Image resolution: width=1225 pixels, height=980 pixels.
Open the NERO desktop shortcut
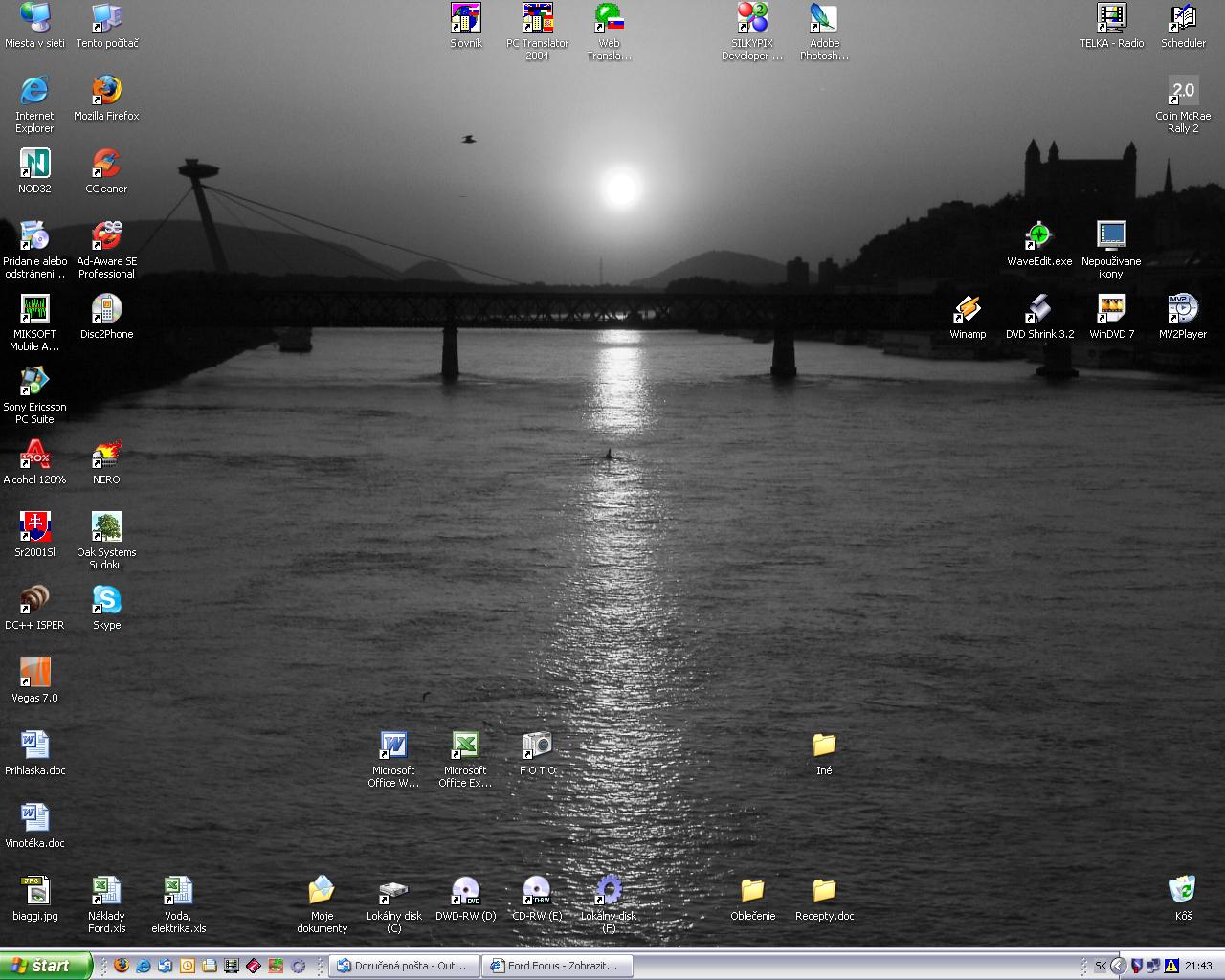click(106, 455)
